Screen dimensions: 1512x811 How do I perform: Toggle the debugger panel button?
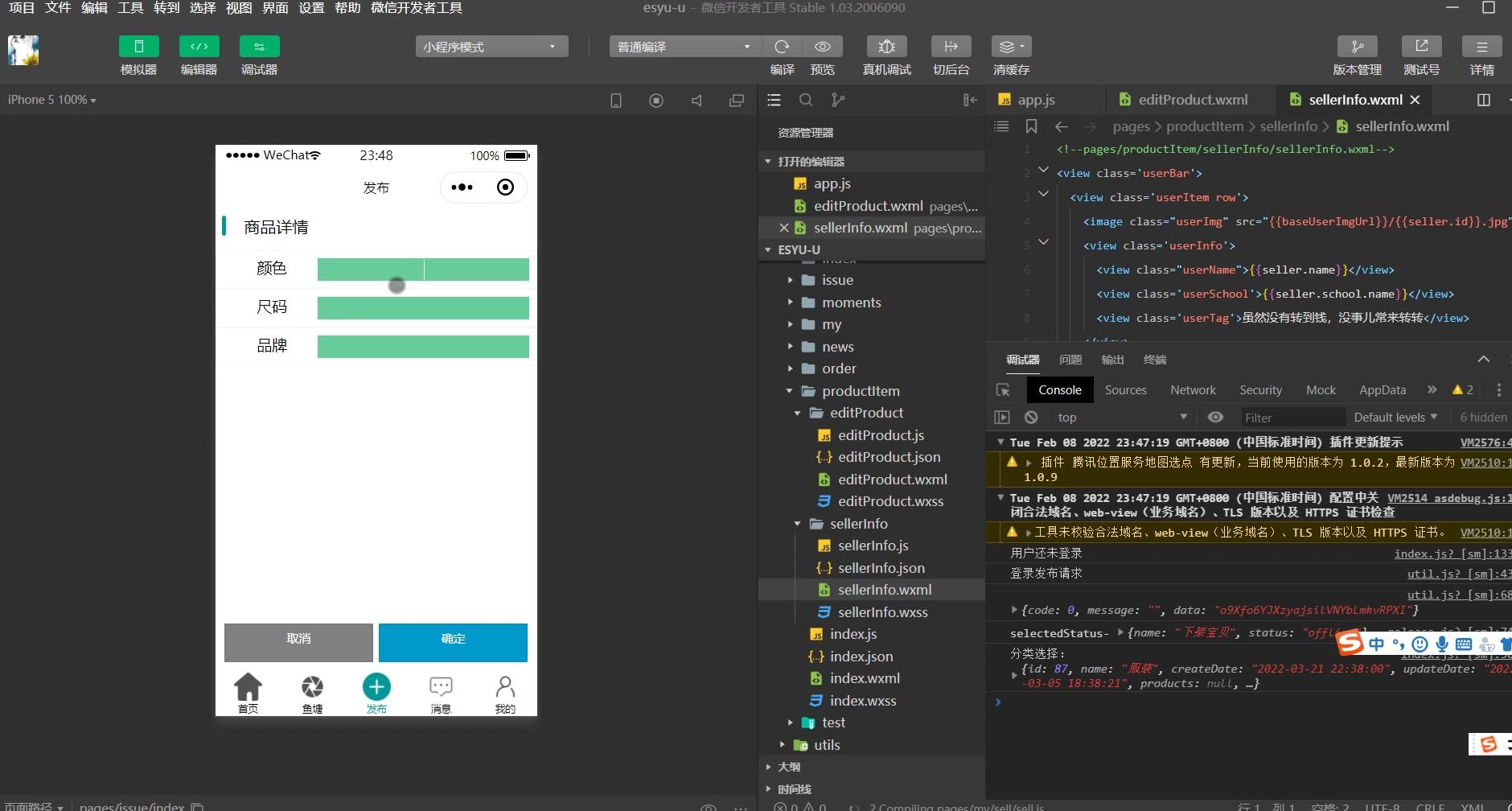tap(259, 47)
